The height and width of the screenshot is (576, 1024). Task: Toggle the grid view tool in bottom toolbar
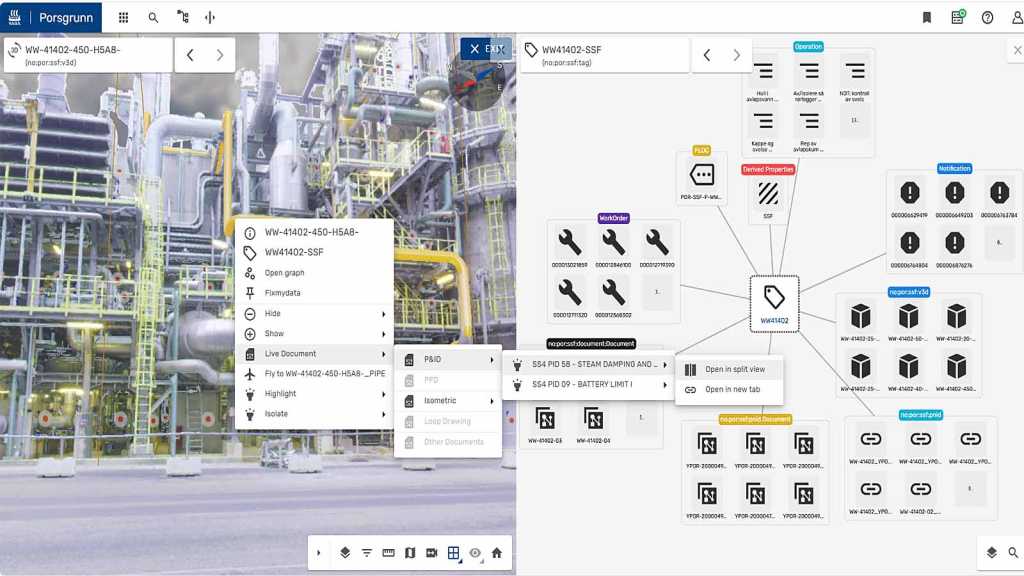[454, 552]
